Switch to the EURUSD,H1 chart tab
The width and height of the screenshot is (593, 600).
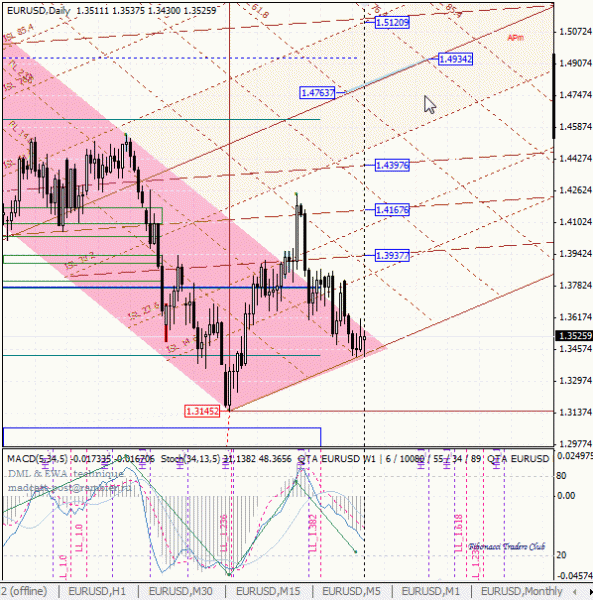pyautogui.click(x=97, y=591)
